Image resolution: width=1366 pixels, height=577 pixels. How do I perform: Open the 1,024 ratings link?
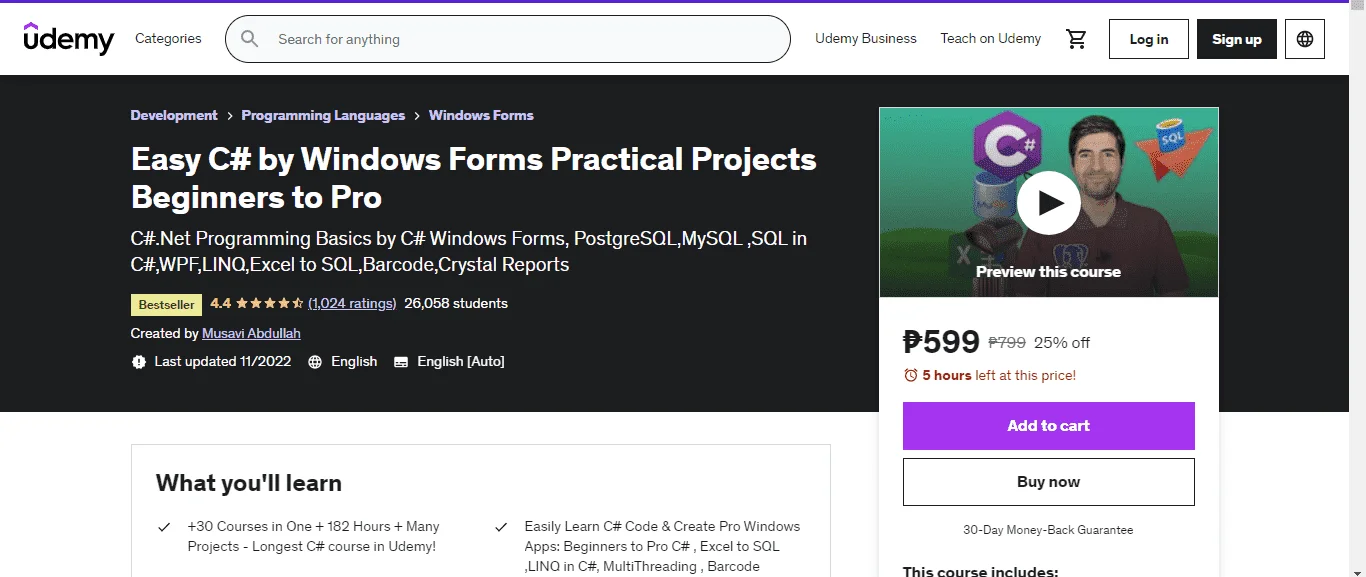click(352, 303)
